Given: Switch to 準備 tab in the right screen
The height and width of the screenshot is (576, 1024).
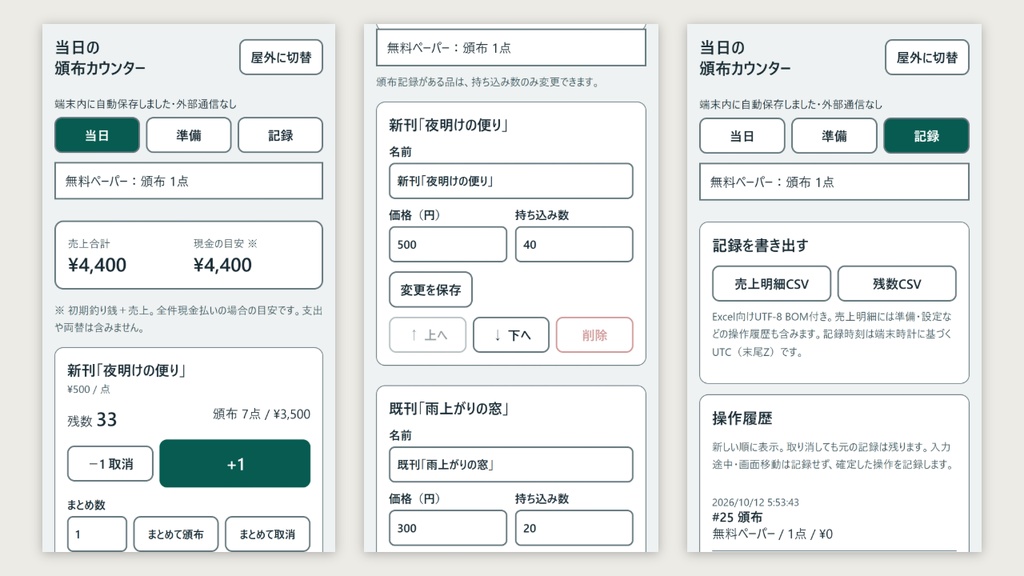Looking at the screenshot, I should [x=834, y=136].
